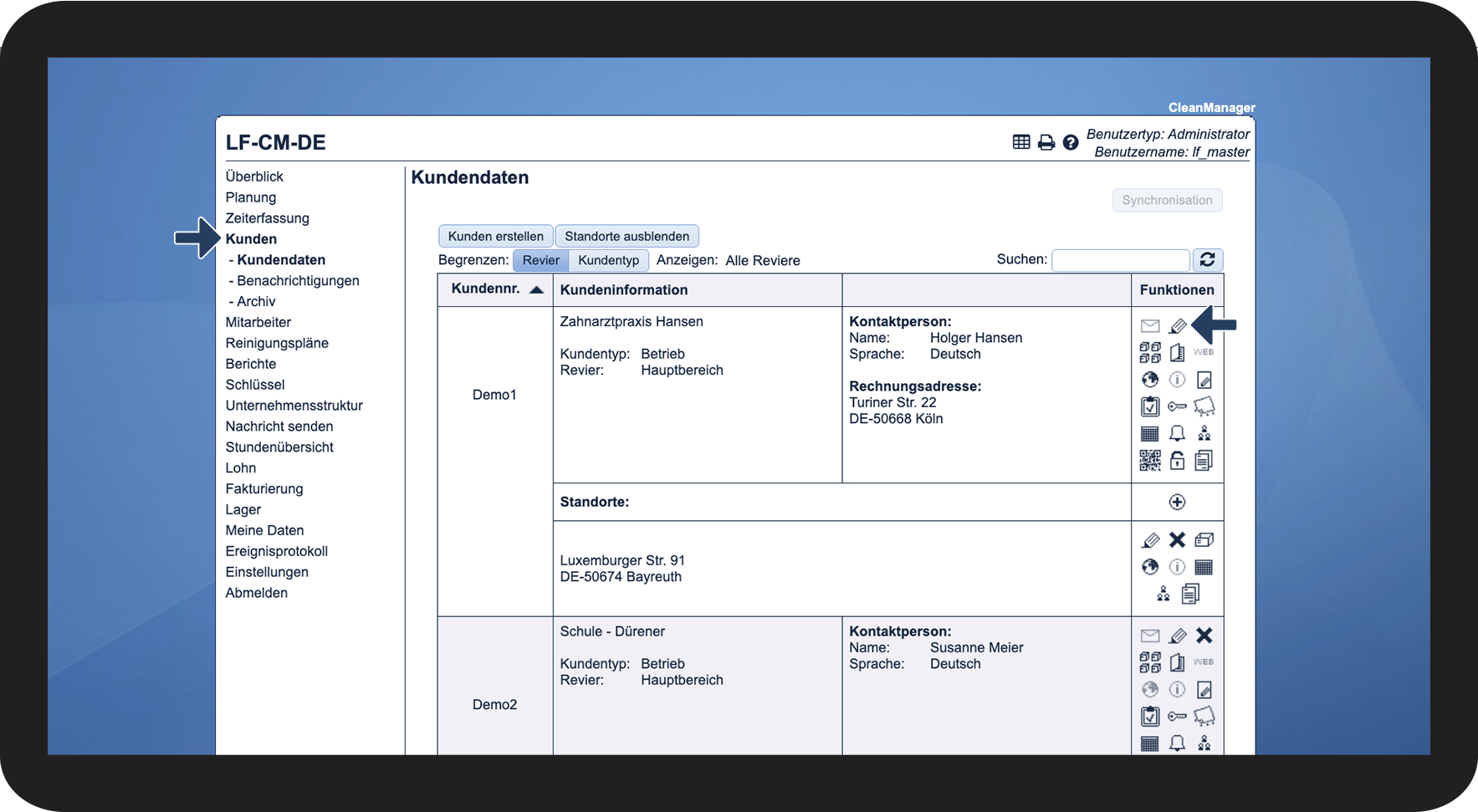Screen dimensions: 1478x812
Task: Click the print icon in the header
Action: pos(1046,143)
